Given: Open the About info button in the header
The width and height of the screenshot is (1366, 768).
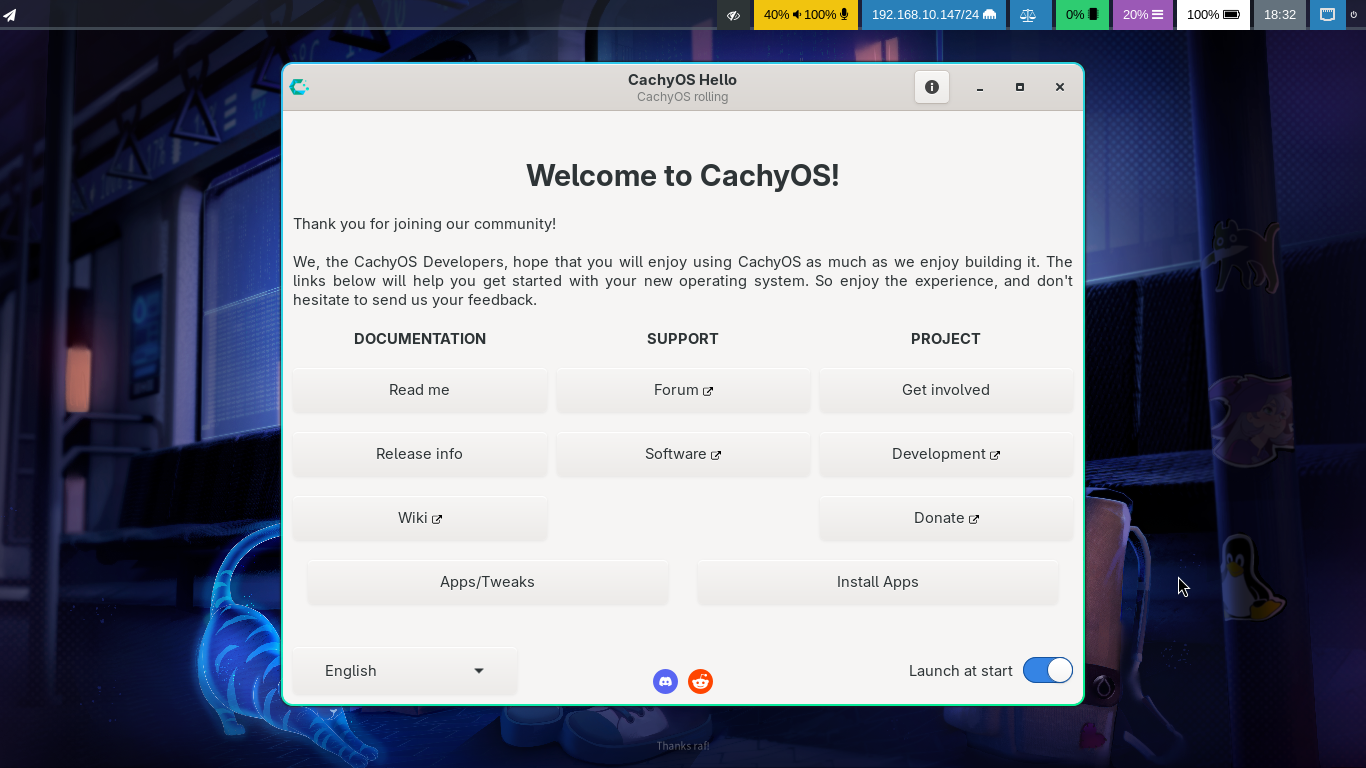Looking at the screenshot, I should (x=931, y=87).
